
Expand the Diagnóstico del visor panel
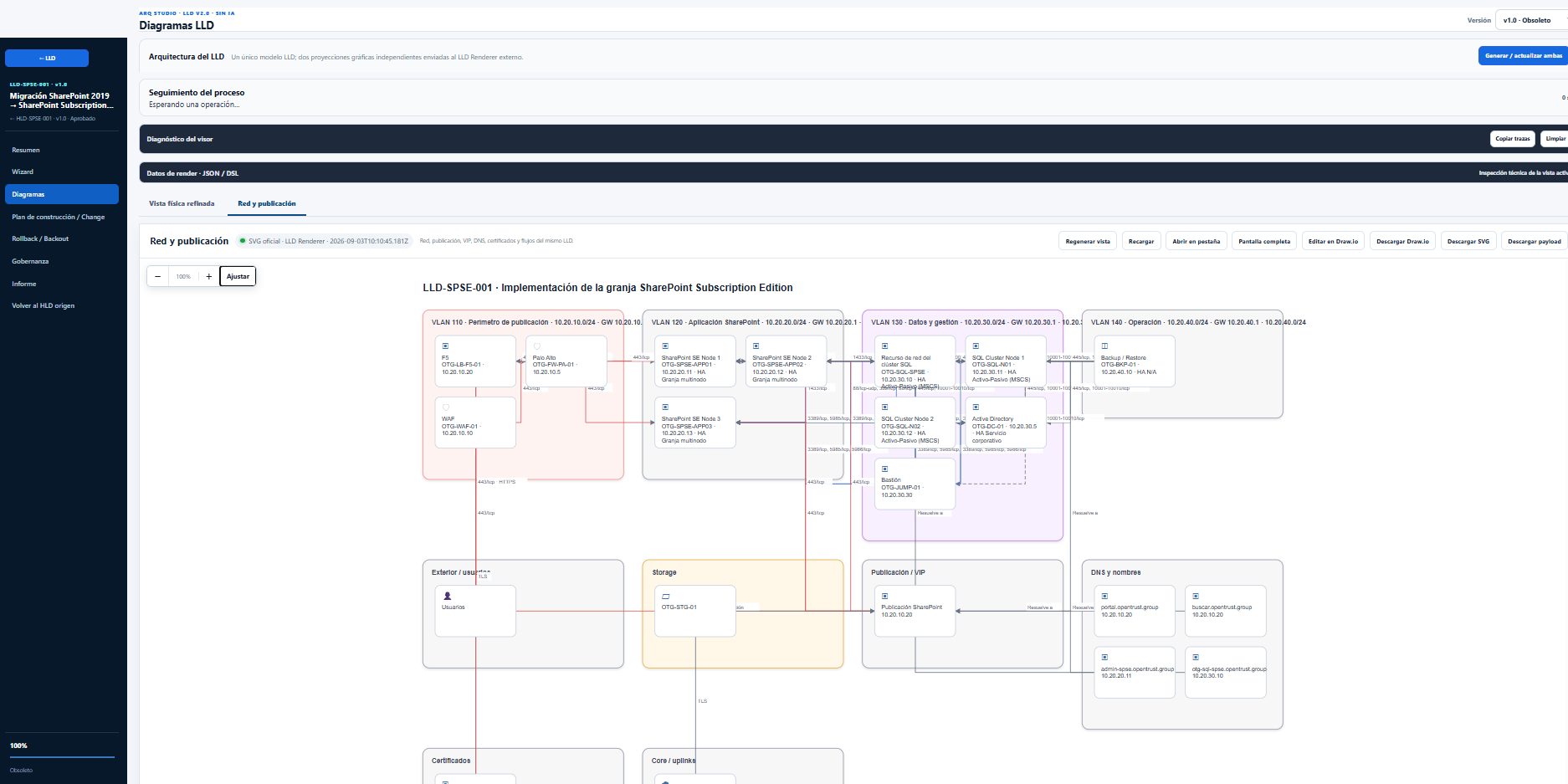click(853, 139)
